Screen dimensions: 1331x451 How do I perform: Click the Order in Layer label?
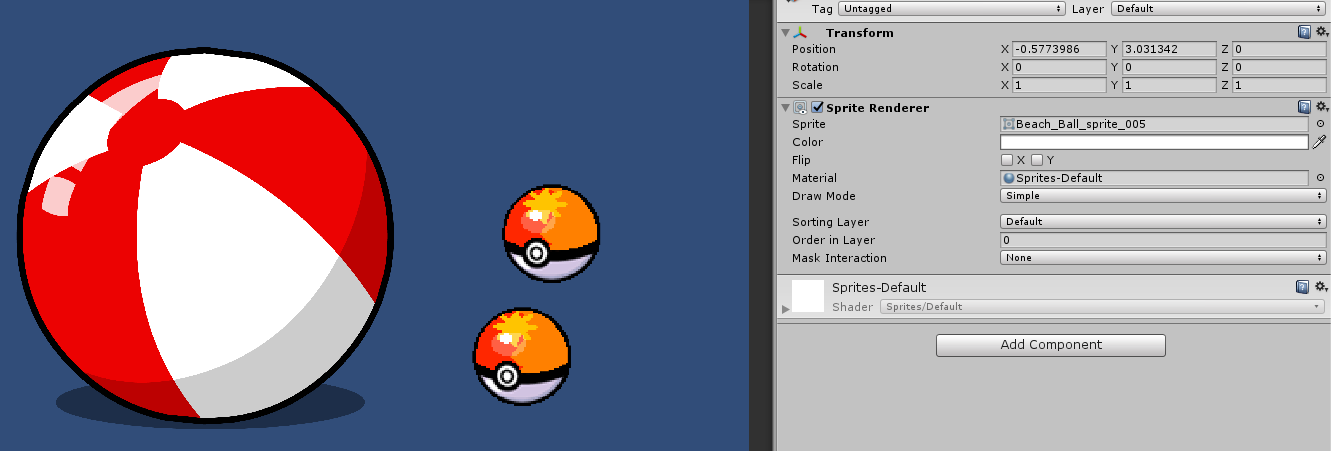click(833, 240)
